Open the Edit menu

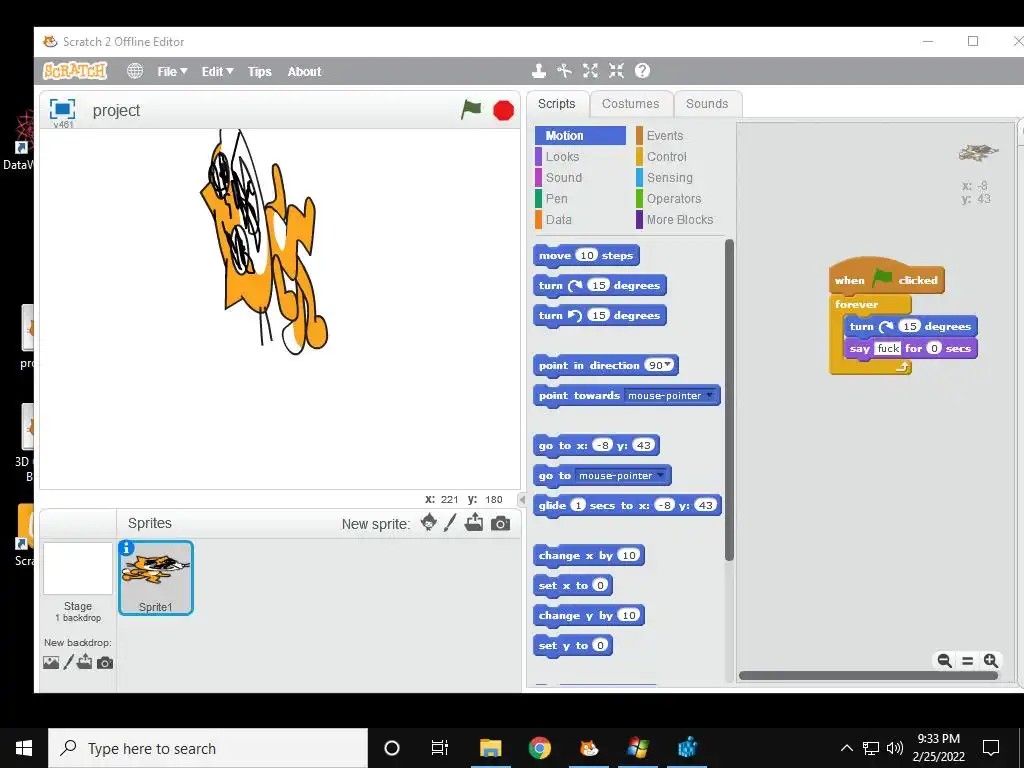click(x=217, y=71)
